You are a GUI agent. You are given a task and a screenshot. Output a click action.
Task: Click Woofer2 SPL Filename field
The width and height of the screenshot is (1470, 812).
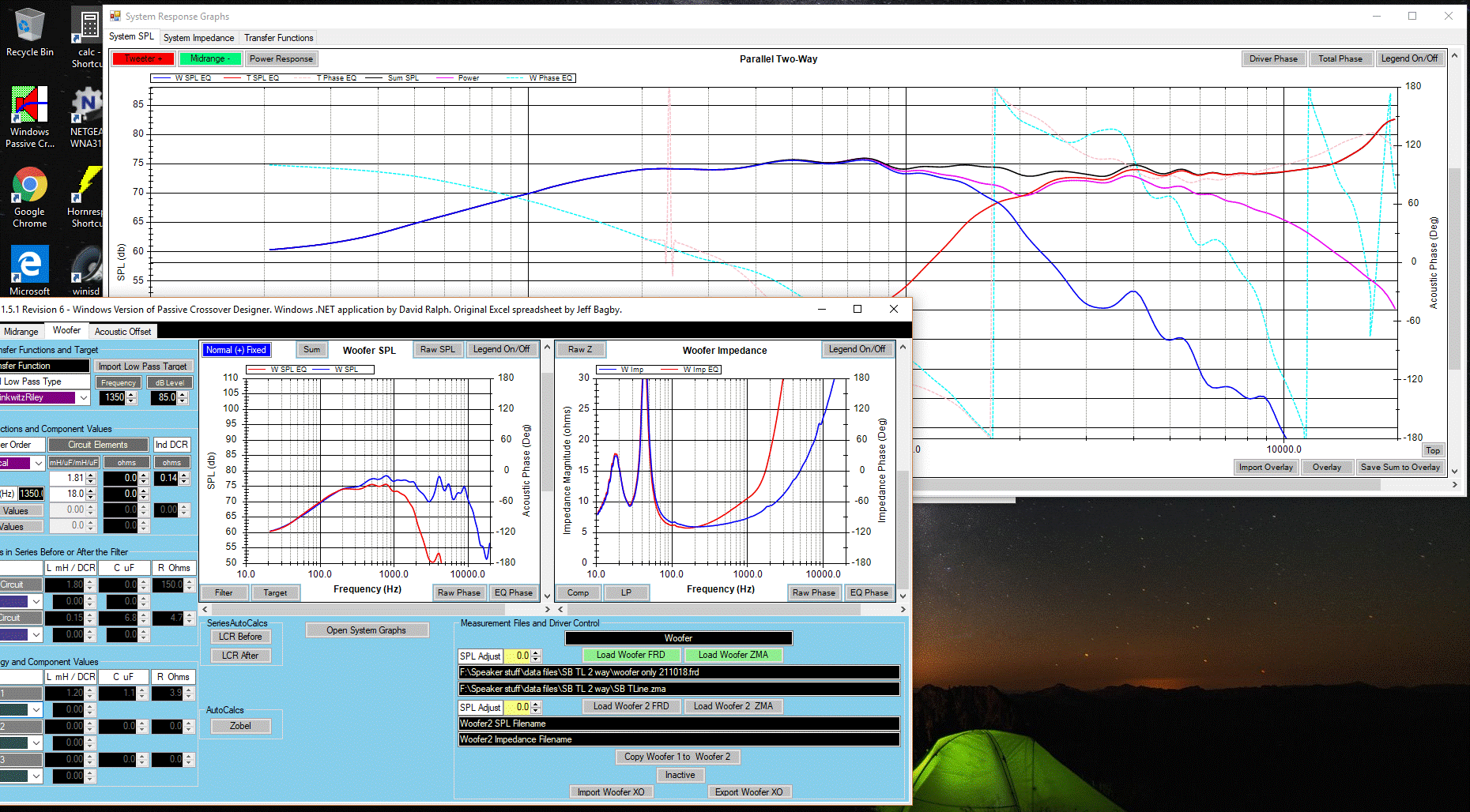point(679,724)
